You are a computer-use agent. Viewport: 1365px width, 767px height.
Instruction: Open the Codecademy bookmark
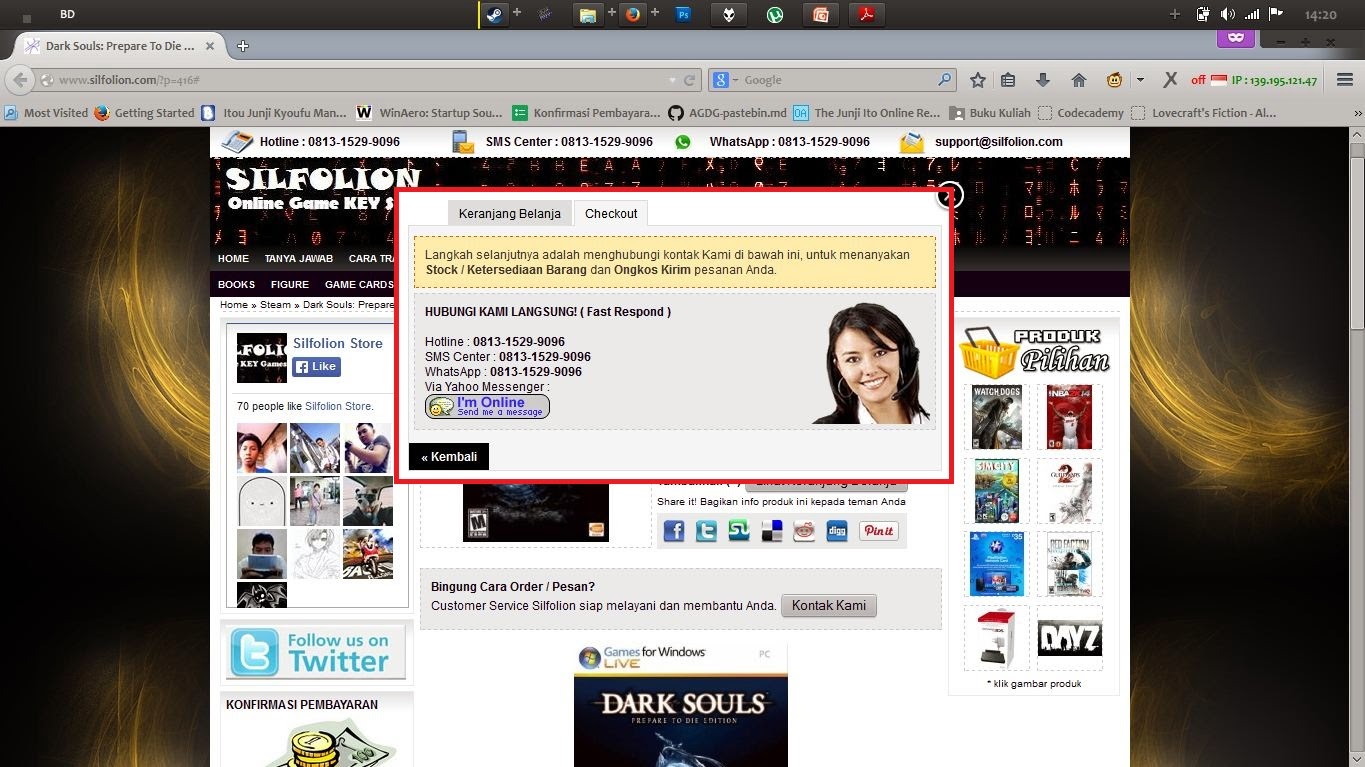tap(1081, 113)
